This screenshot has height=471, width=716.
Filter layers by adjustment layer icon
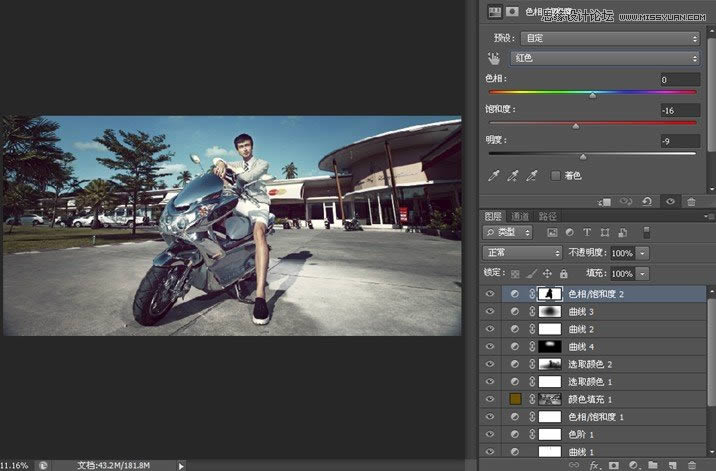[x=569, y=233]
